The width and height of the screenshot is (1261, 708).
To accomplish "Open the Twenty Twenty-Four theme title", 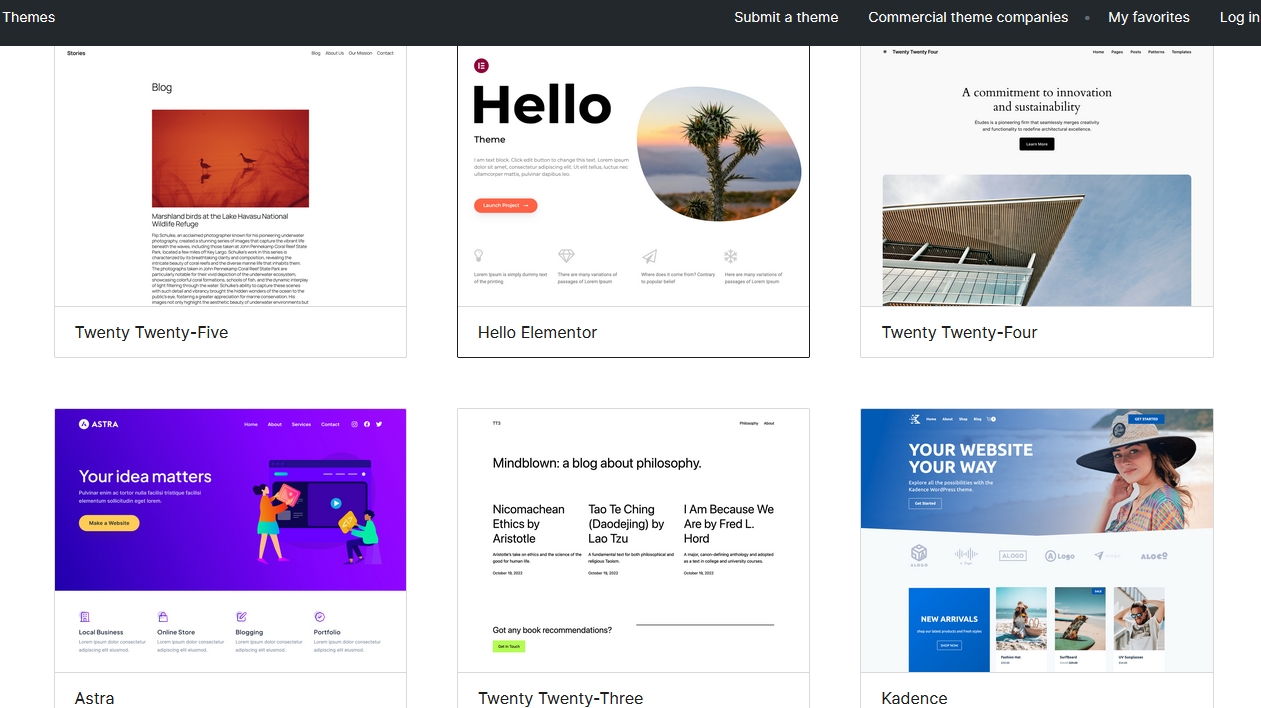I will tap(959, 332).
